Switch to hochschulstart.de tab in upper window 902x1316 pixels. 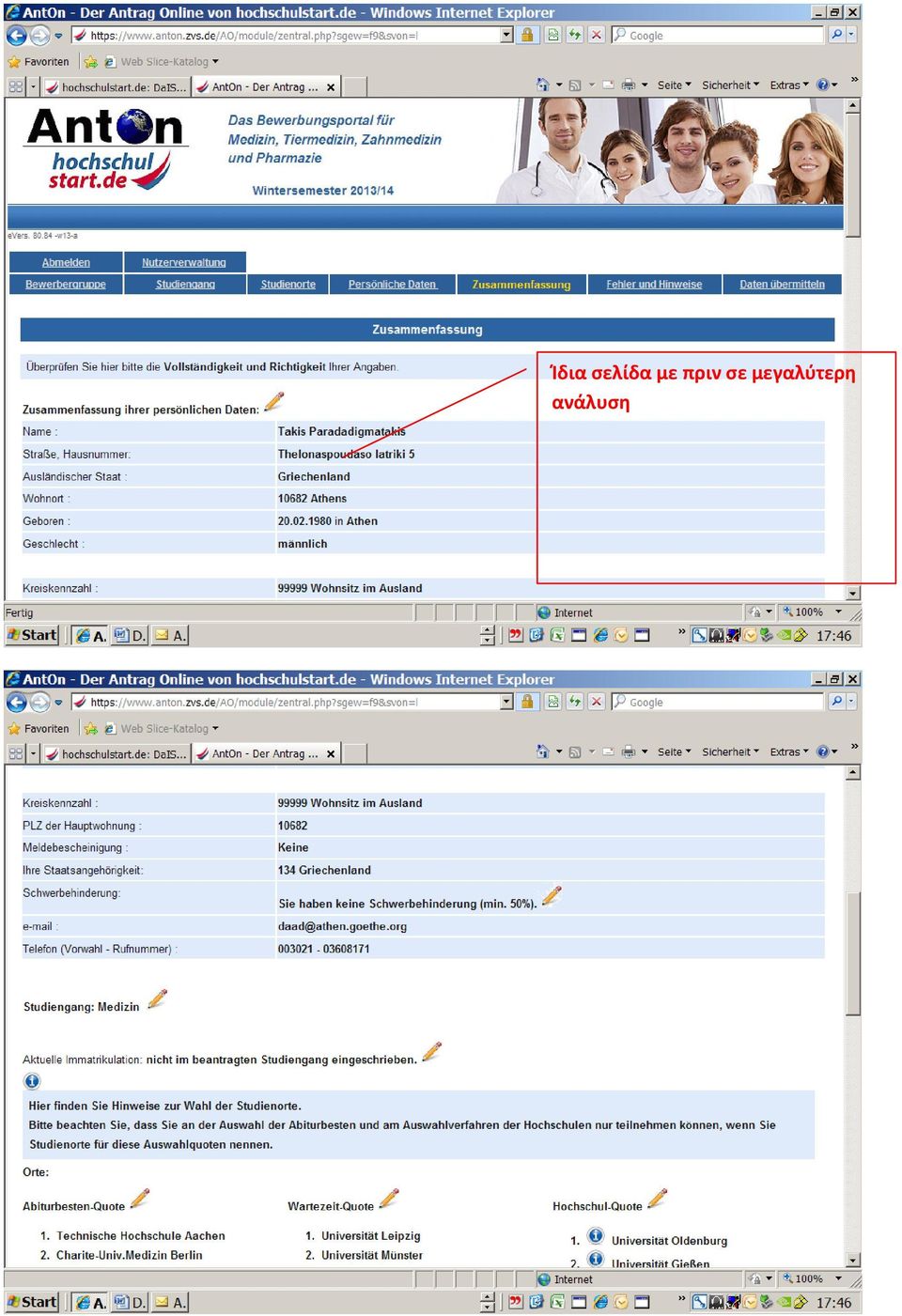point(116,87)
